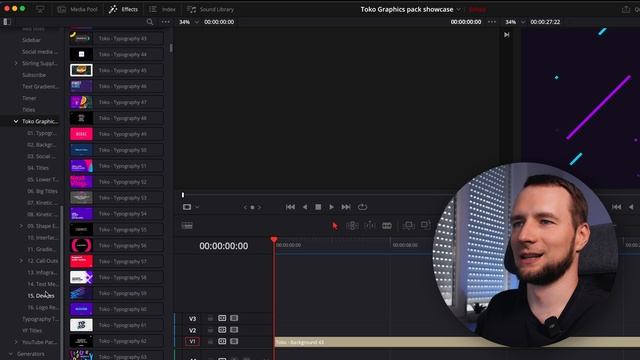Disable the V3 video track

pos(234,318)
